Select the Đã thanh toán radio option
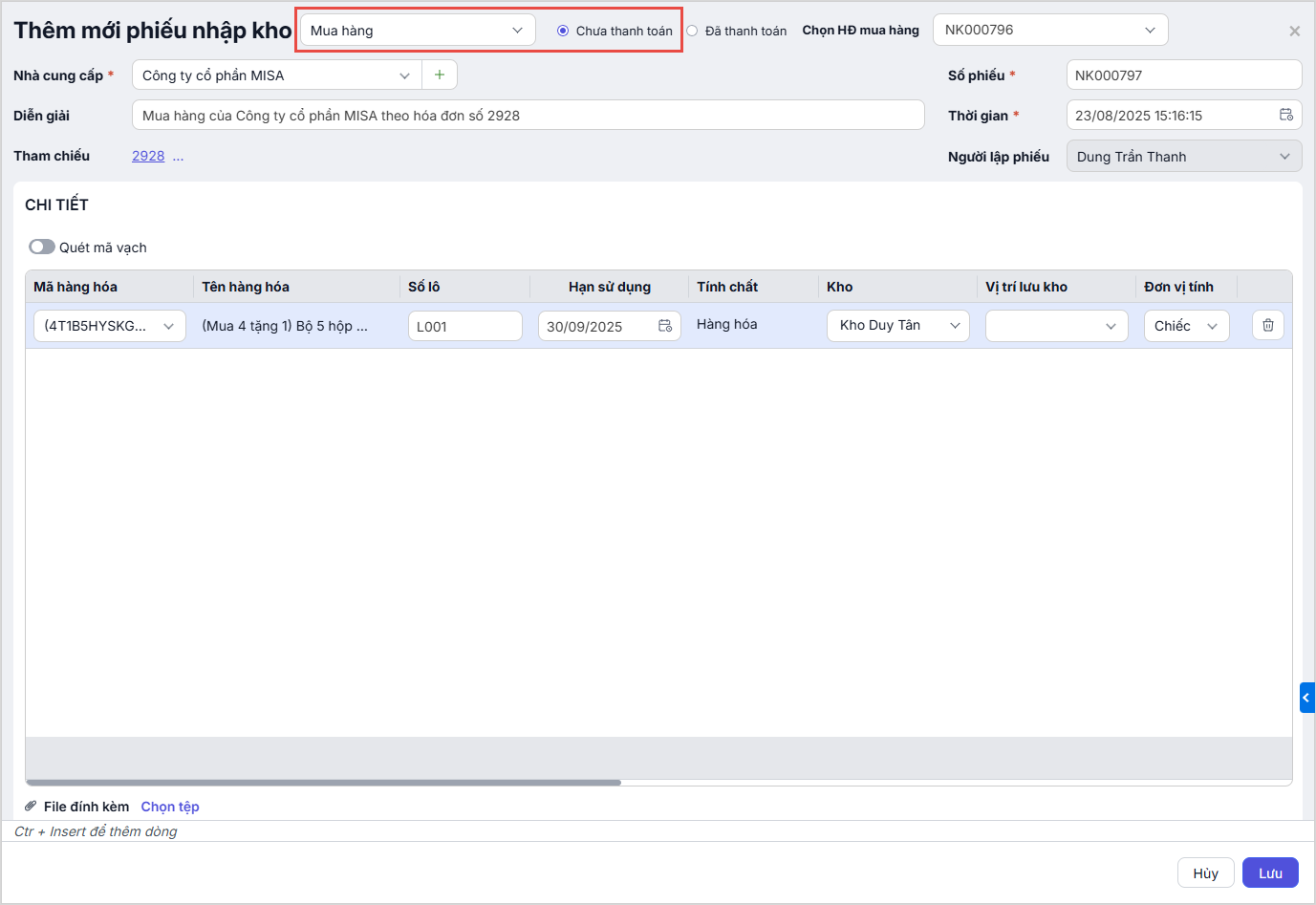Image resolution: width=1316 pixels, height=905 pixels. [x=692, y=31]
